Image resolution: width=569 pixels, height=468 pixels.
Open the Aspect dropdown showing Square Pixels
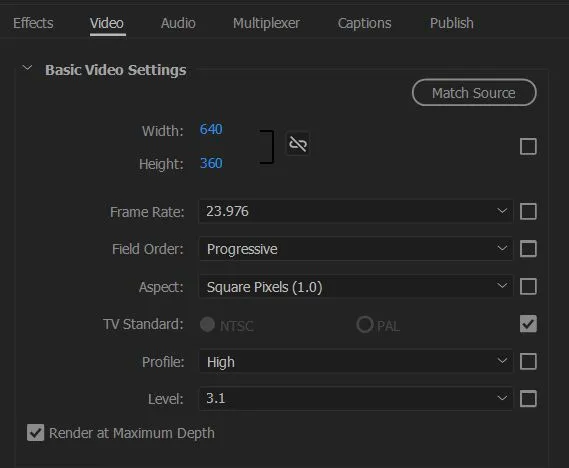click(x=356, y=287)
